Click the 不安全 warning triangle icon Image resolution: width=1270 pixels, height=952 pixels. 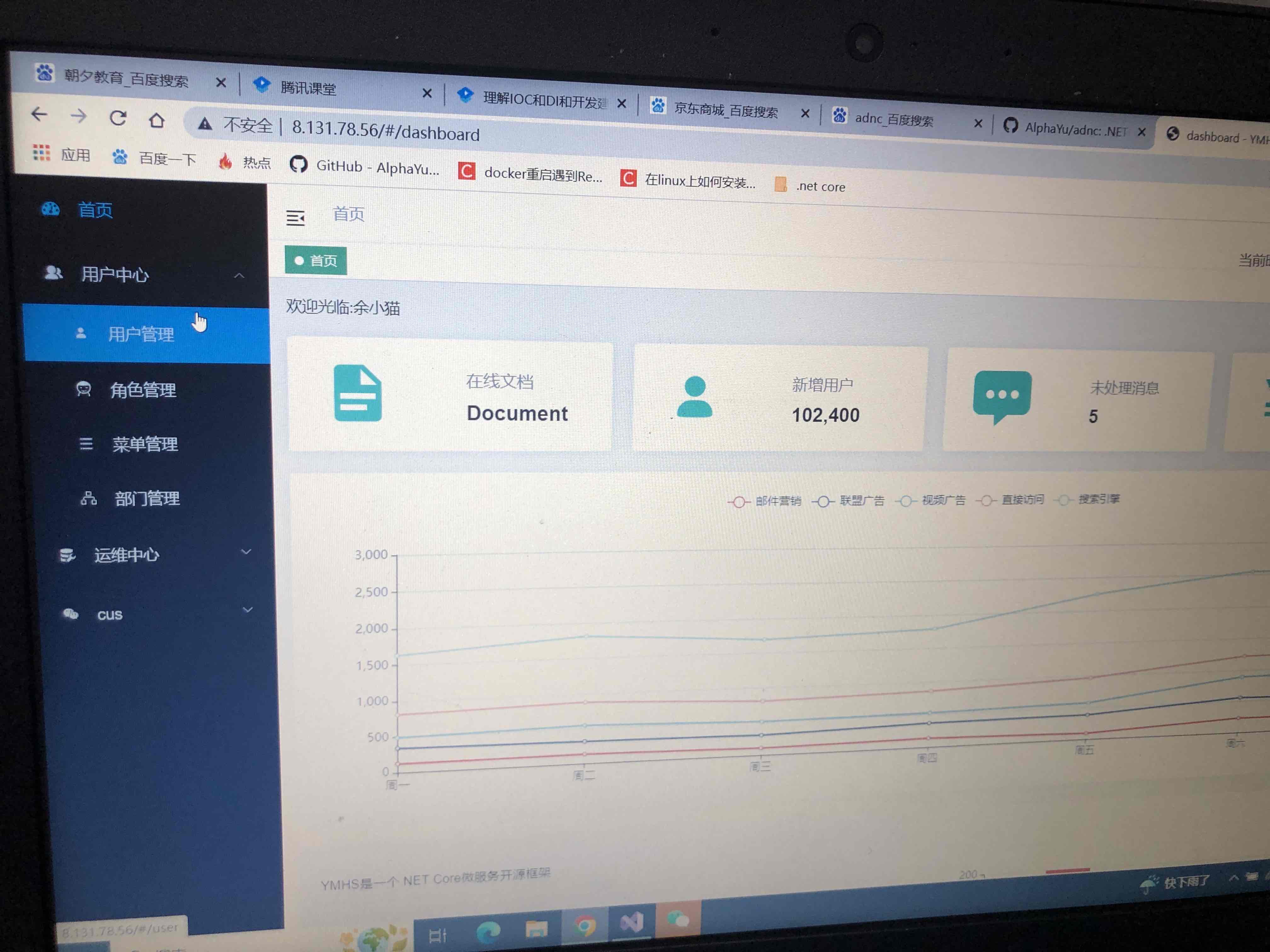pyautogui.click(x=205, y=123)
